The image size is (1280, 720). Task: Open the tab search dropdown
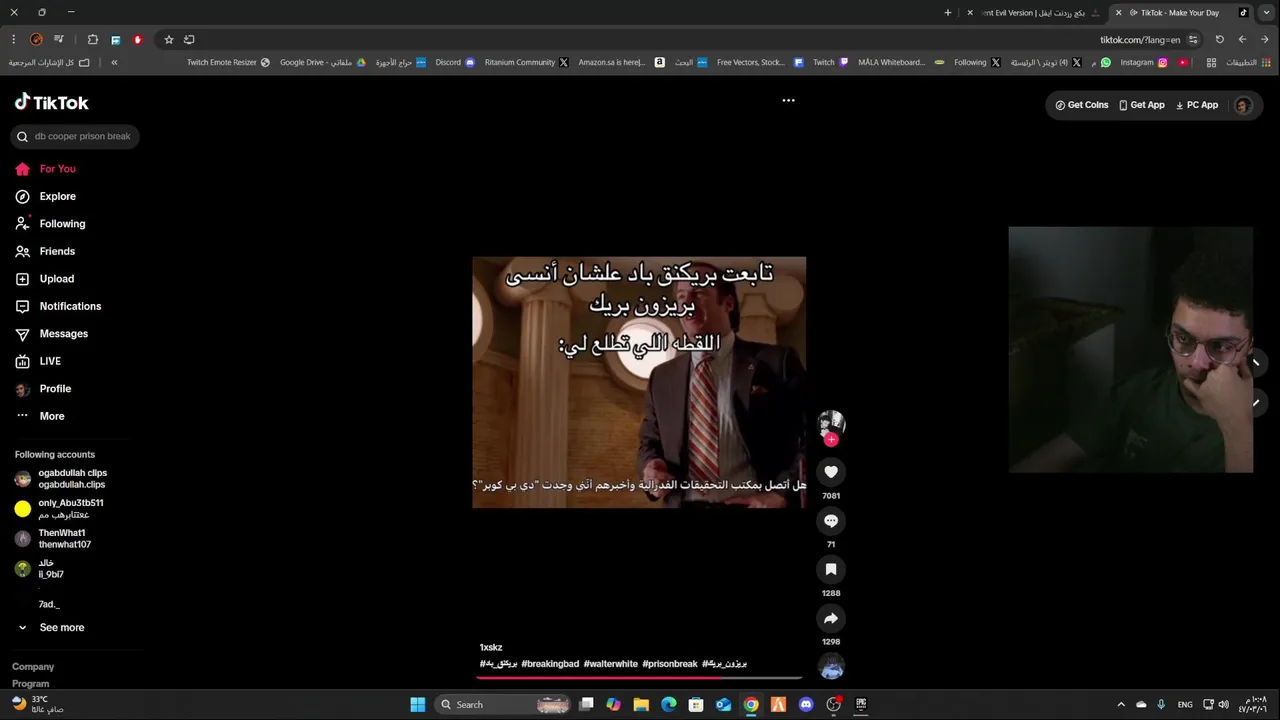(1266, 13)
